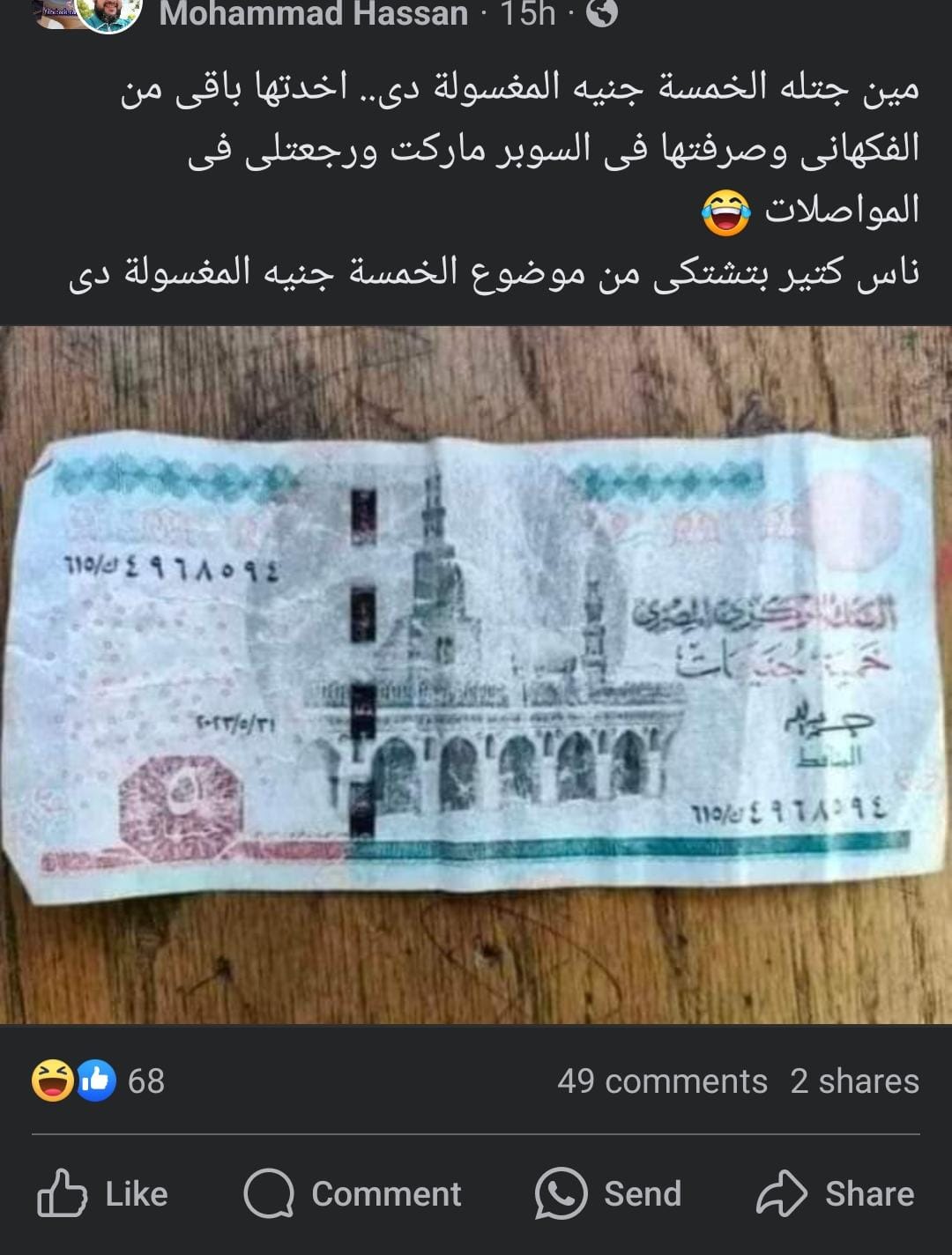Tap the Share arrow icon
Image resolution: width=952 pixels, height=1255 pixels.
(x=782, y=1193)
